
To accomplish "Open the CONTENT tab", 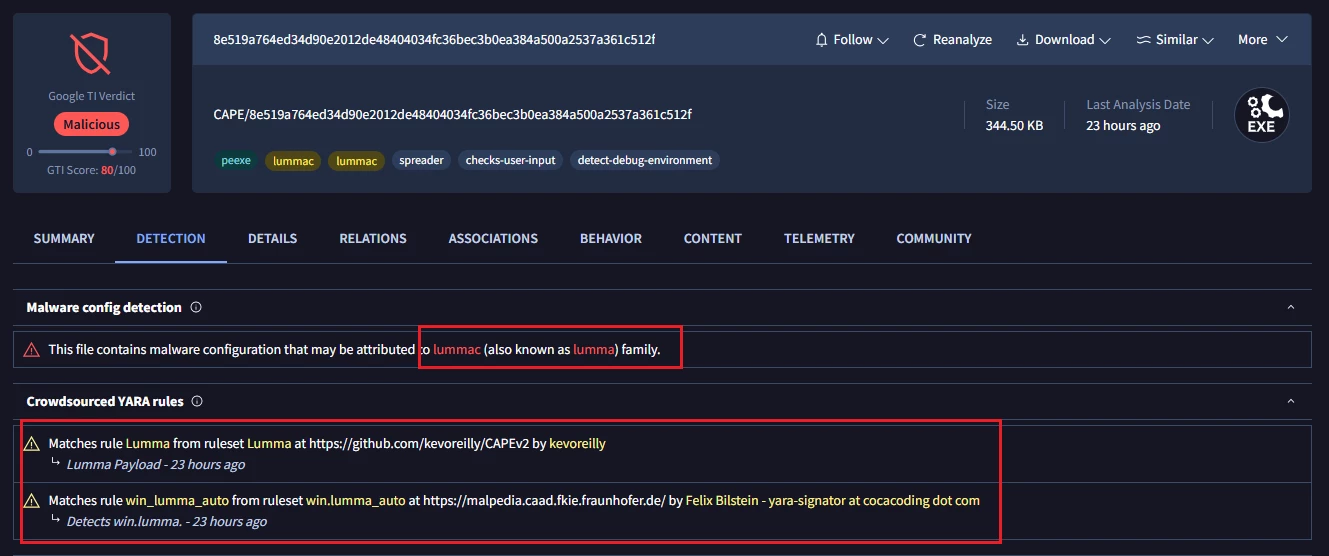I will tap(713, 238).
